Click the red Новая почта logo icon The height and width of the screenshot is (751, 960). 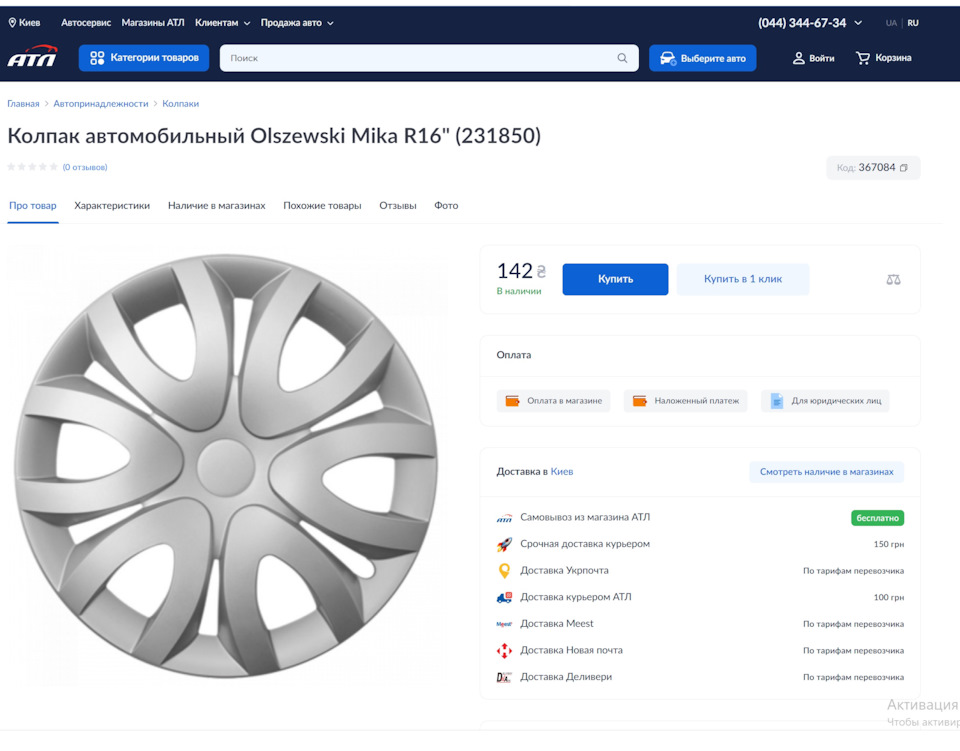coord(504,651)
